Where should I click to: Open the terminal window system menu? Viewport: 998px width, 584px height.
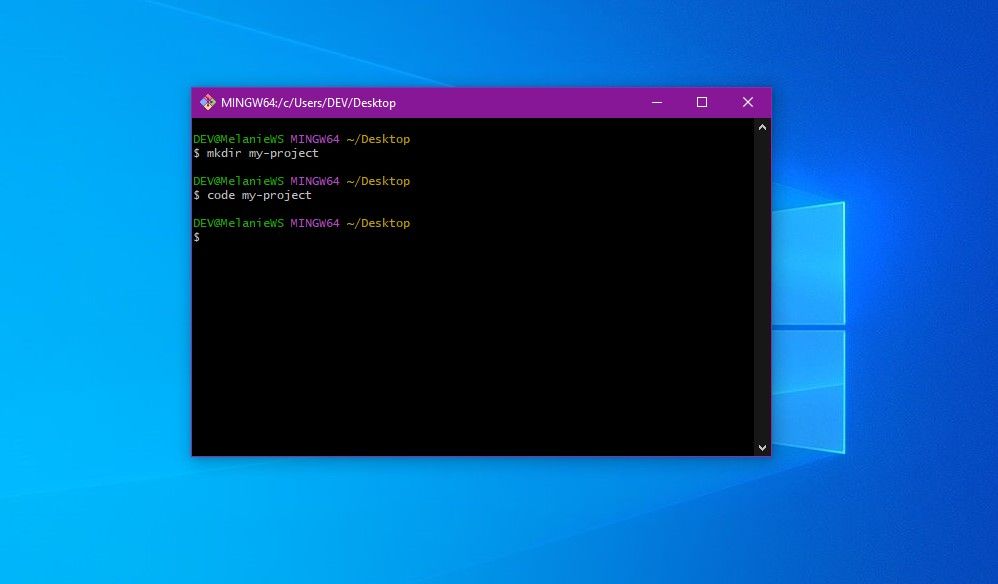[208, 102]
